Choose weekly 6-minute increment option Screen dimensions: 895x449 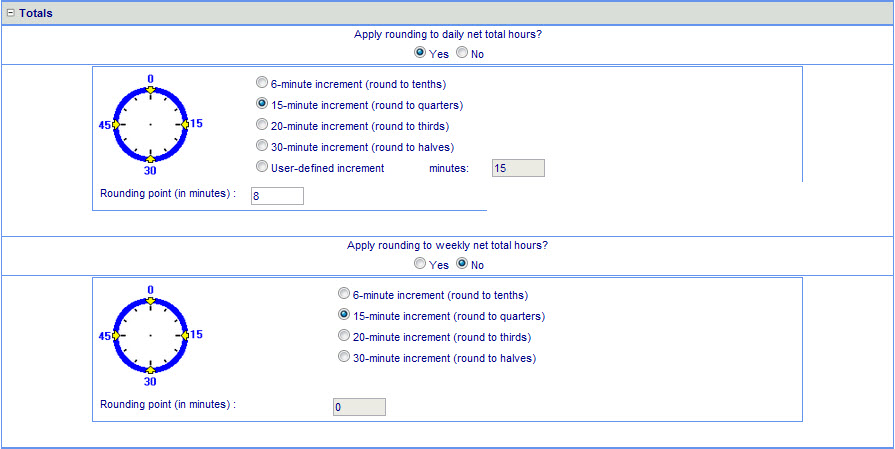click(345, 294)
